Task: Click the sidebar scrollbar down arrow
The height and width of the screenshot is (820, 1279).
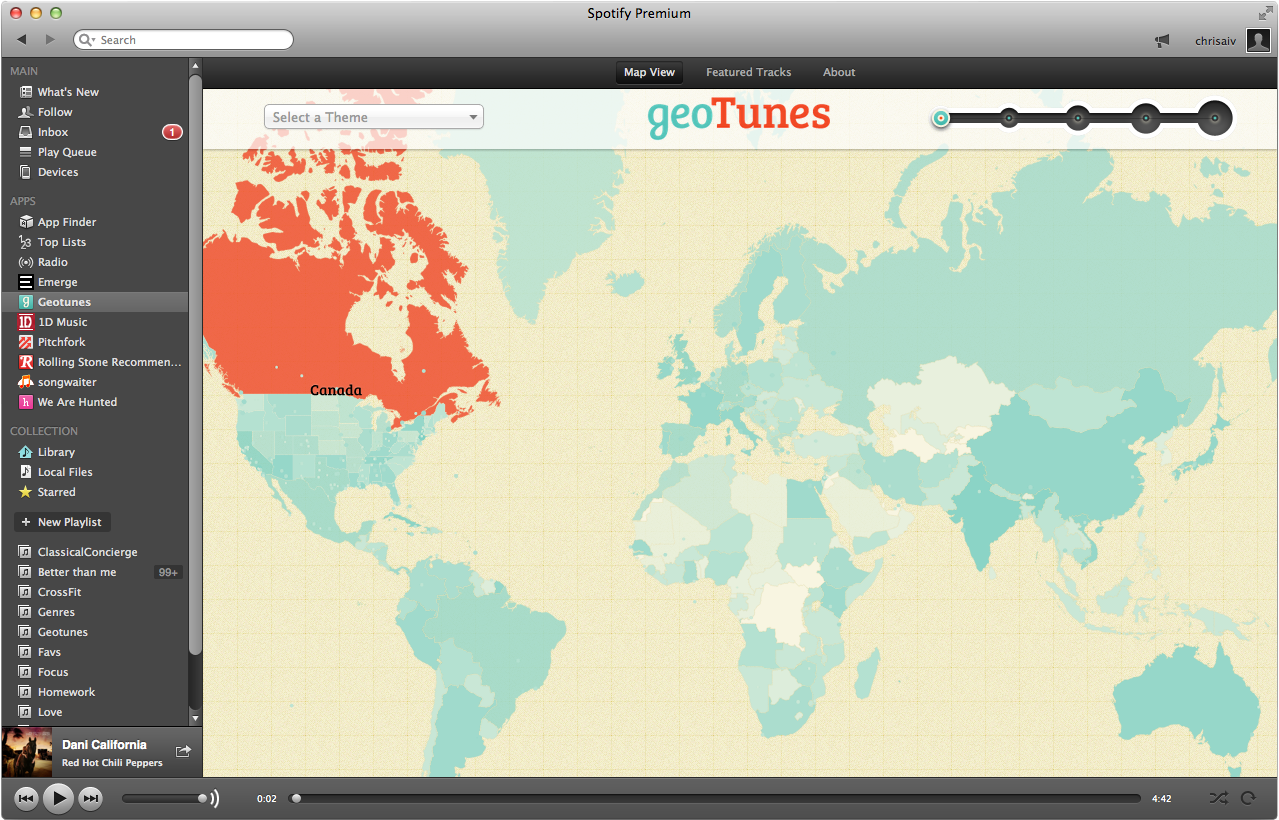Action: 195,718
